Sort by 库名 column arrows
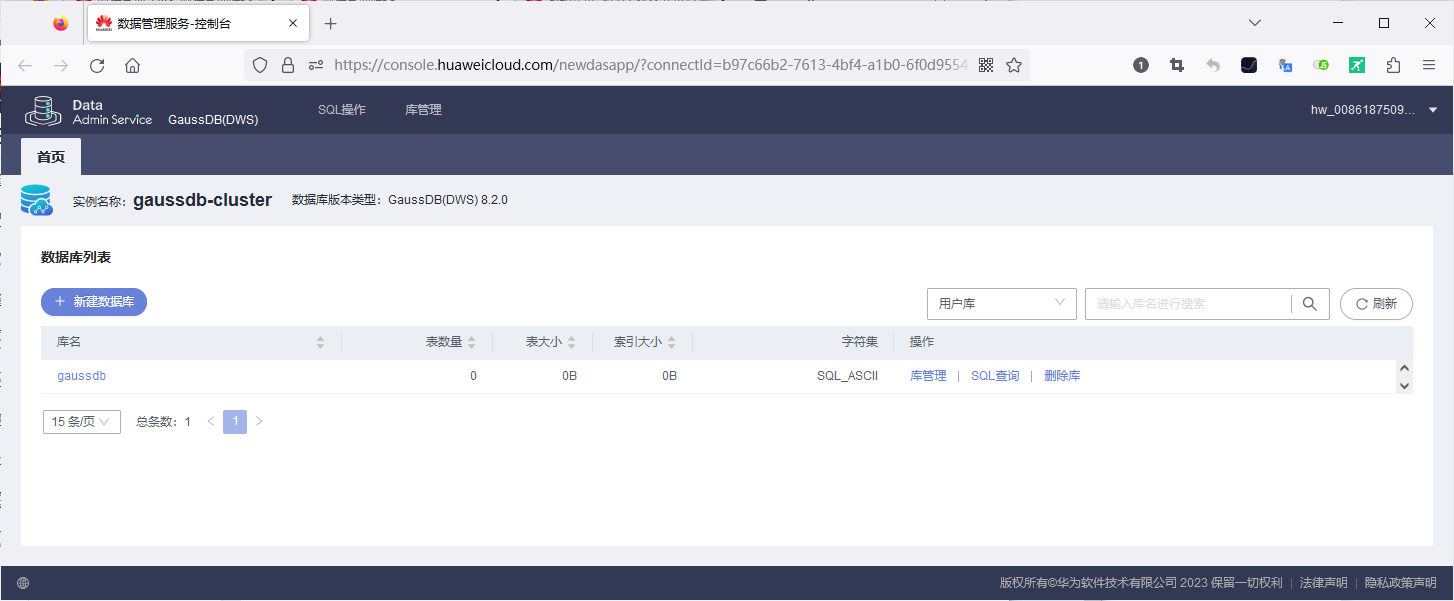Image resolution: width=1454 pixels, height=601 pixels. click(320, 342)
